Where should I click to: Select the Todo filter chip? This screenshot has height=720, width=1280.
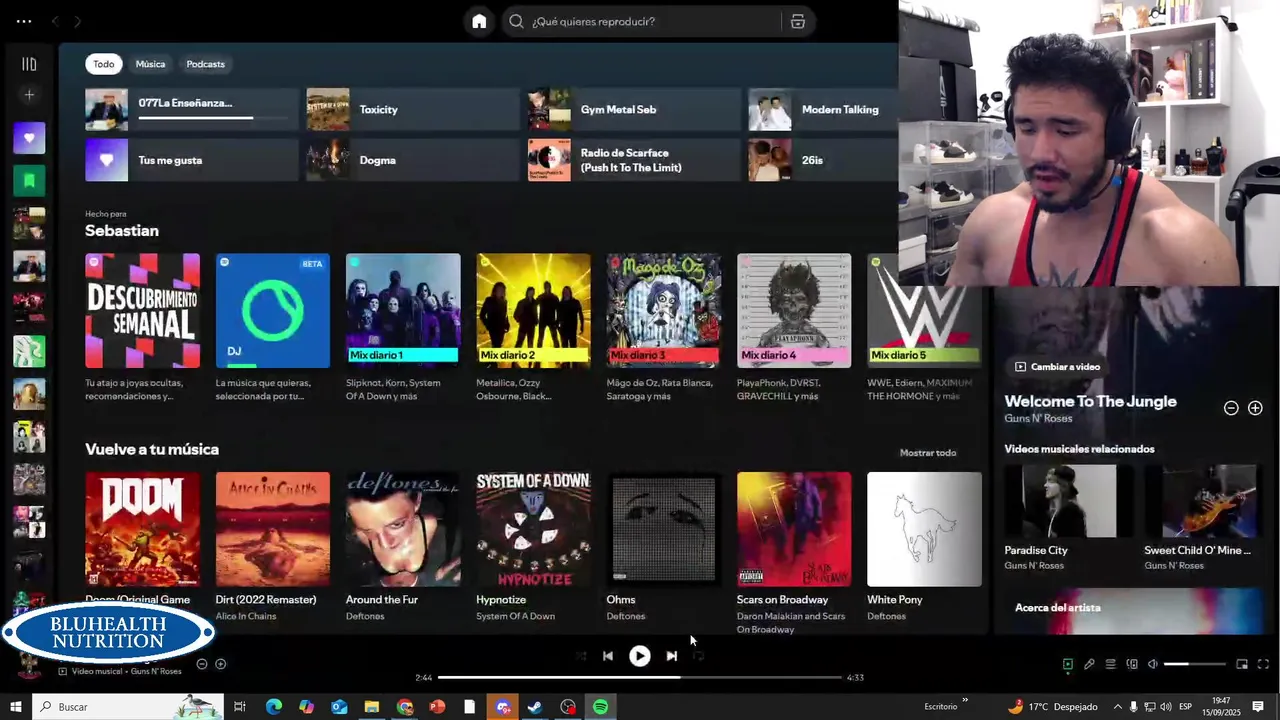104,64
